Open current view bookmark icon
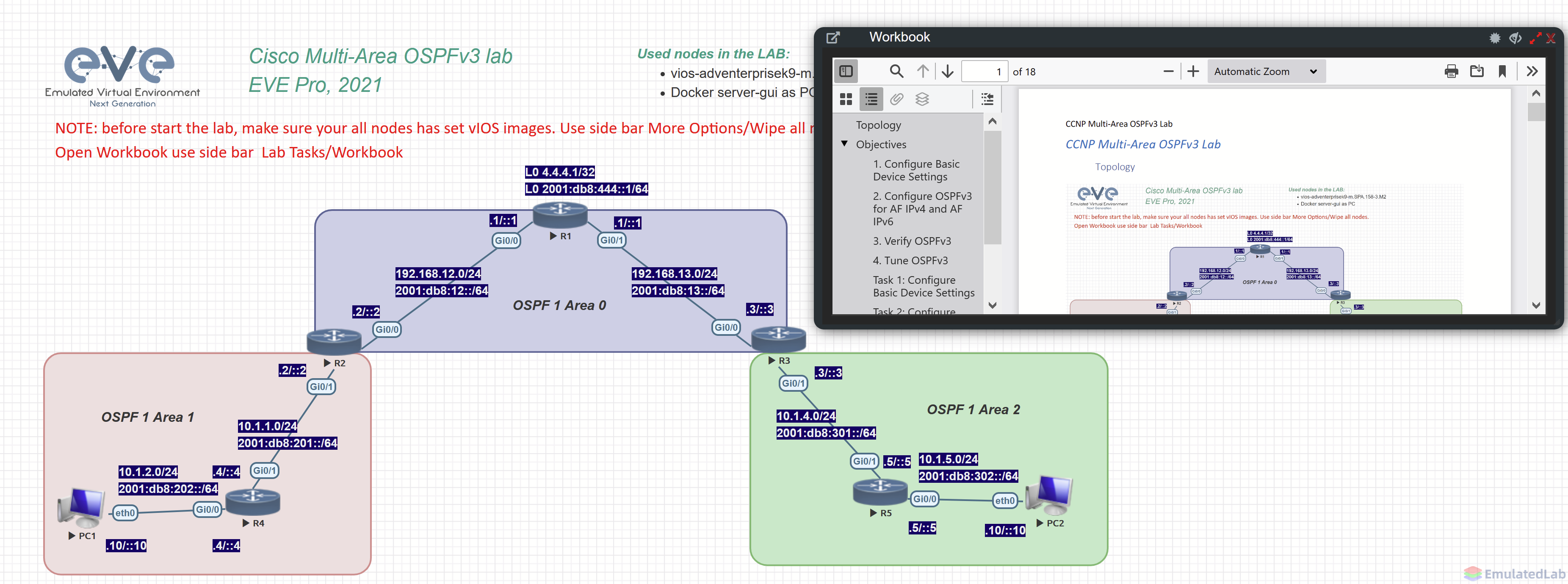Screen dimensions: 1568x584 pos(1502,71)
